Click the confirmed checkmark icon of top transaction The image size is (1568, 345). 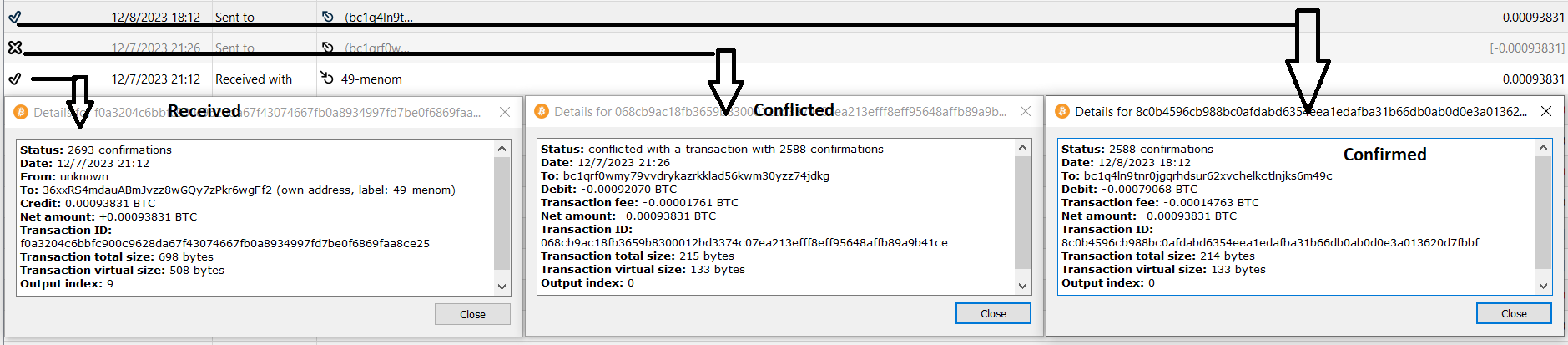[14, 17]
